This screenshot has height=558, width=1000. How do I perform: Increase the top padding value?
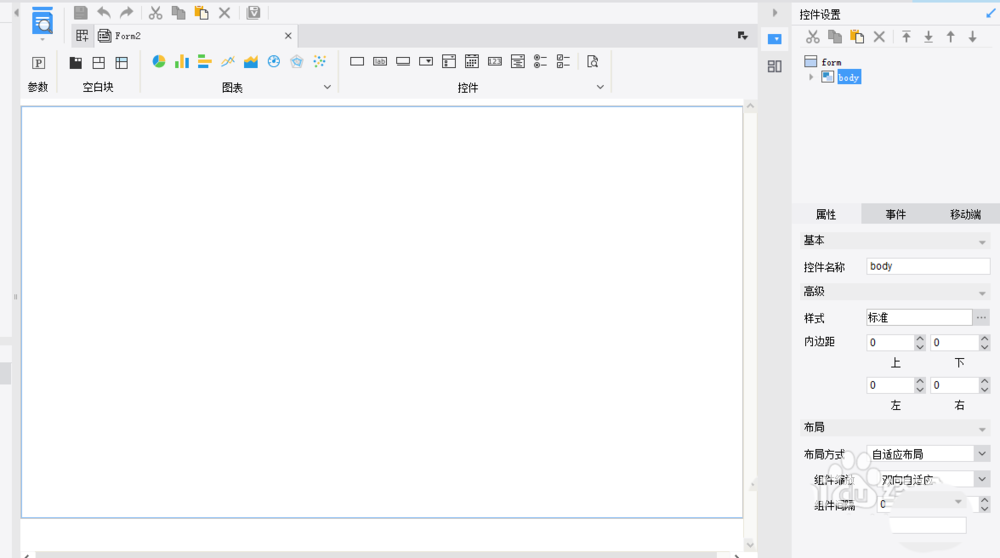[x=920, y=339]
